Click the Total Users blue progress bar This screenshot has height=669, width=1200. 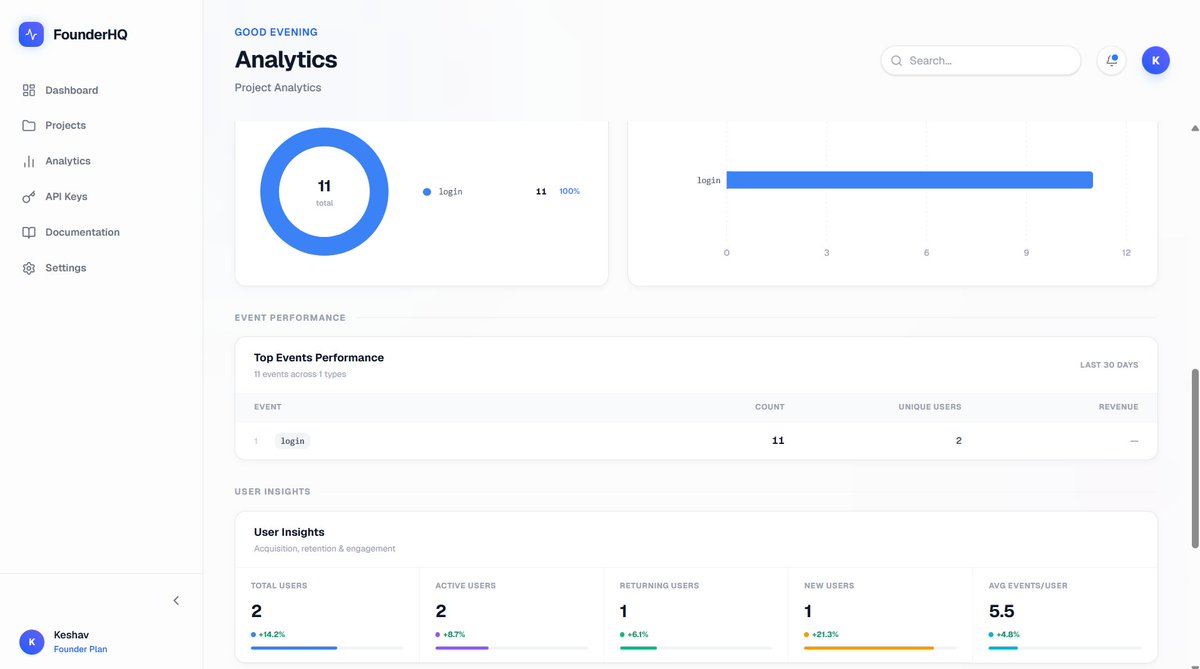point(294,648)
